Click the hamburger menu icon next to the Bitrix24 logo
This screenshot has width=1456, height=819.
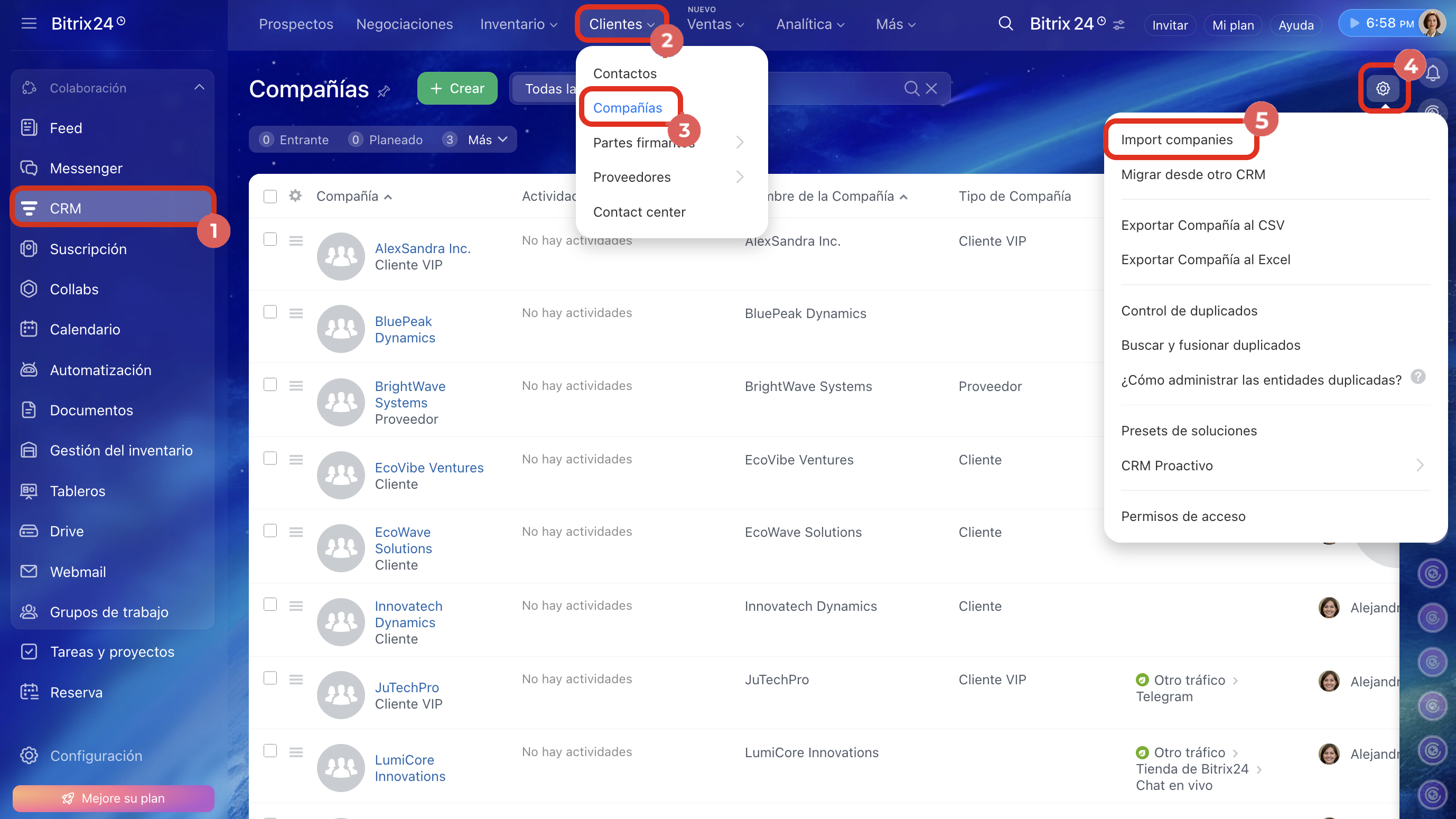(29, 24)
